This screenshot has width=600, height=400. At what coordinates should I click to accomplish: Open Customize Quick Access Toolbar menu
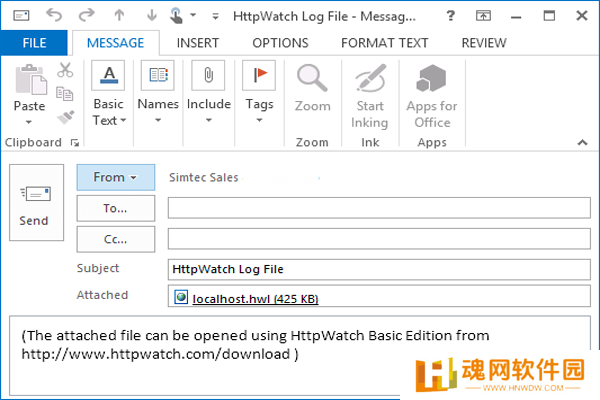(x=215, y=16)
